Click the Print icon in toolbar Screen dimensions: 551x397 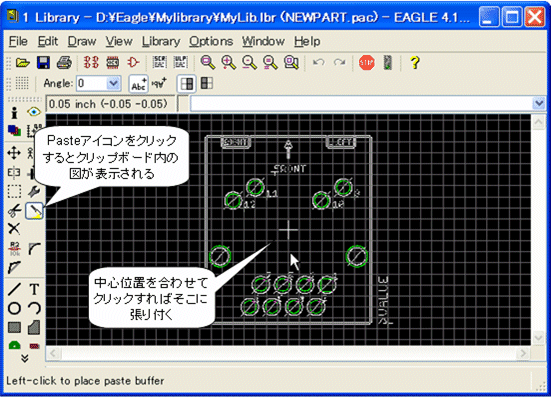point(64,63)
